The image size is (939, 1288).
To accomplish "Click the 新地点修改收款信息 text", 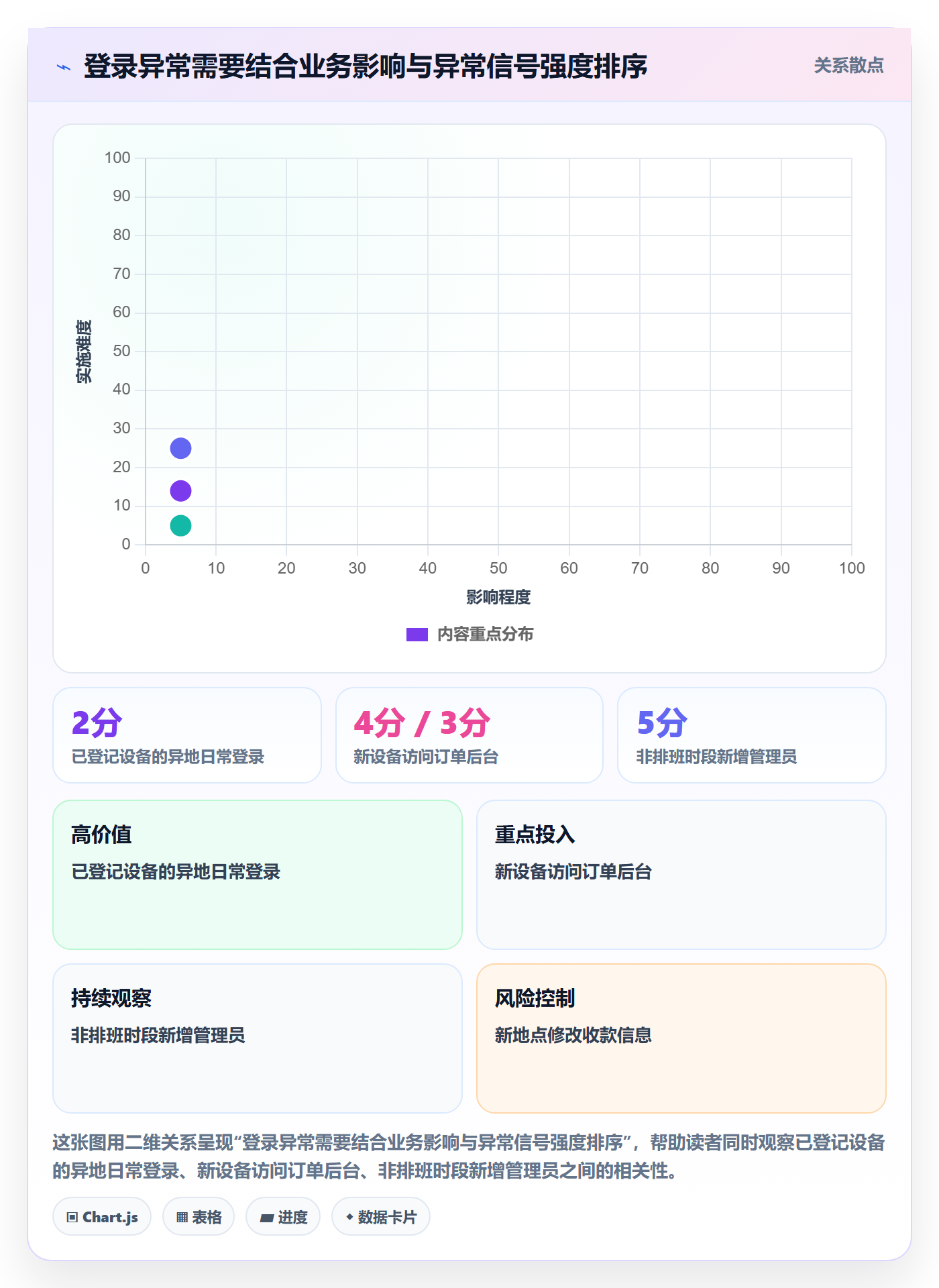I will tap(573, 1035).
